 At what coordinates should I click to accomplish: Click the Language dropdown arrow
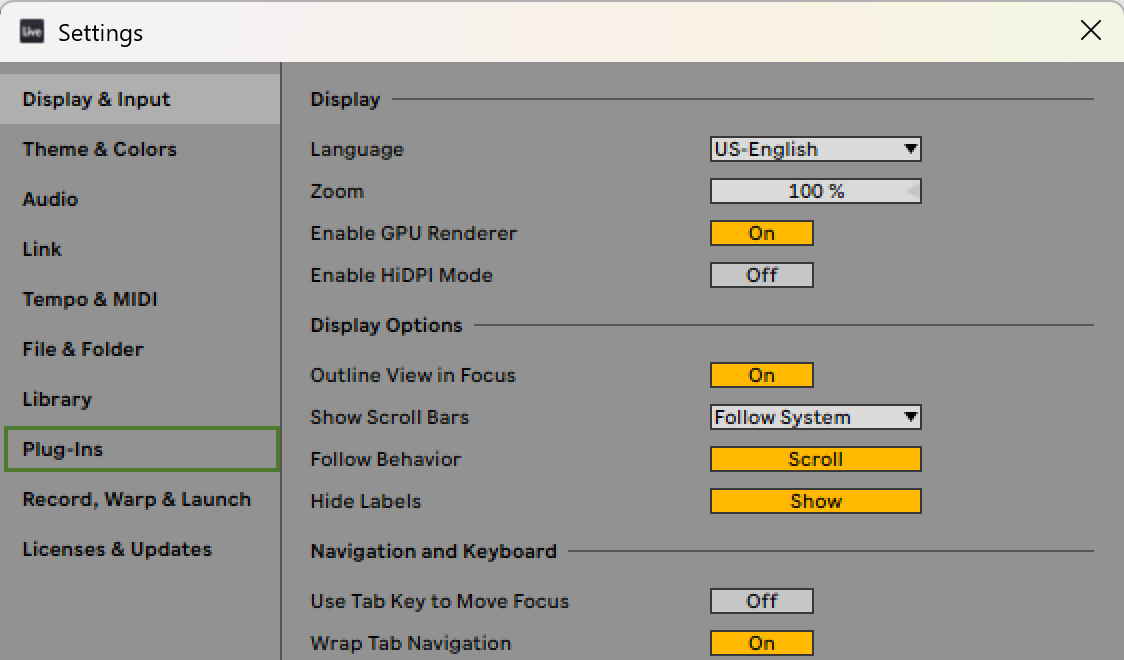[x=910, y=149]
